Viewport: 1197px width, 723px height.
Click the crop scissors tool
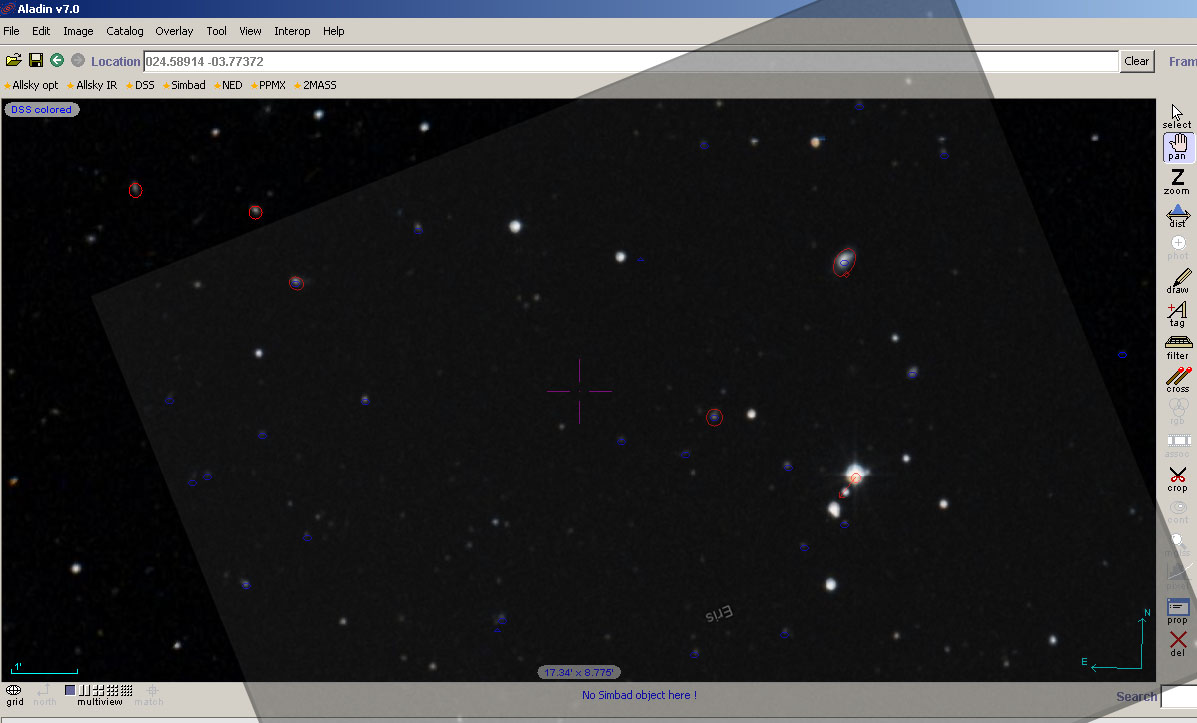click(x=1177, y=479)
